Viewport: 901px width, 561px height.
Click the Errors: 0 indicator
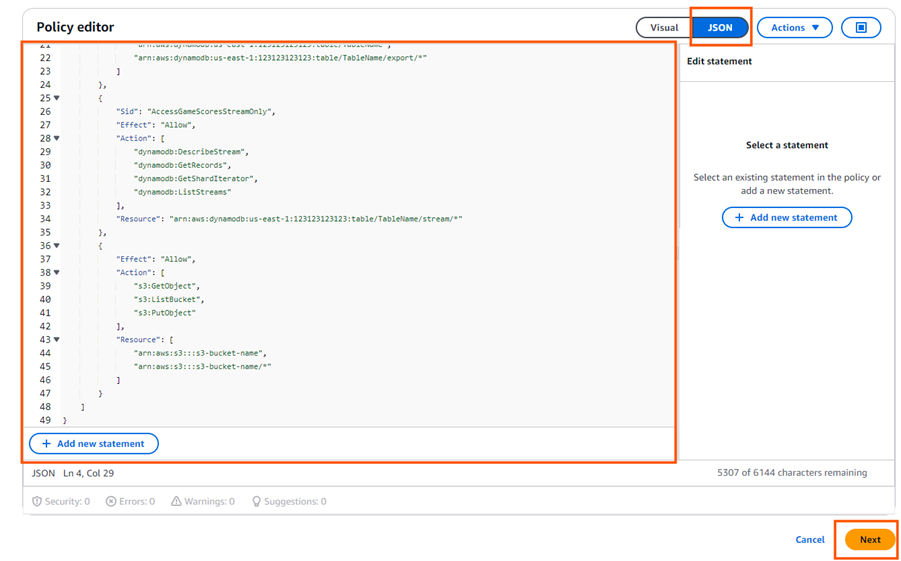pyautogui.click(x=130, y=501)
